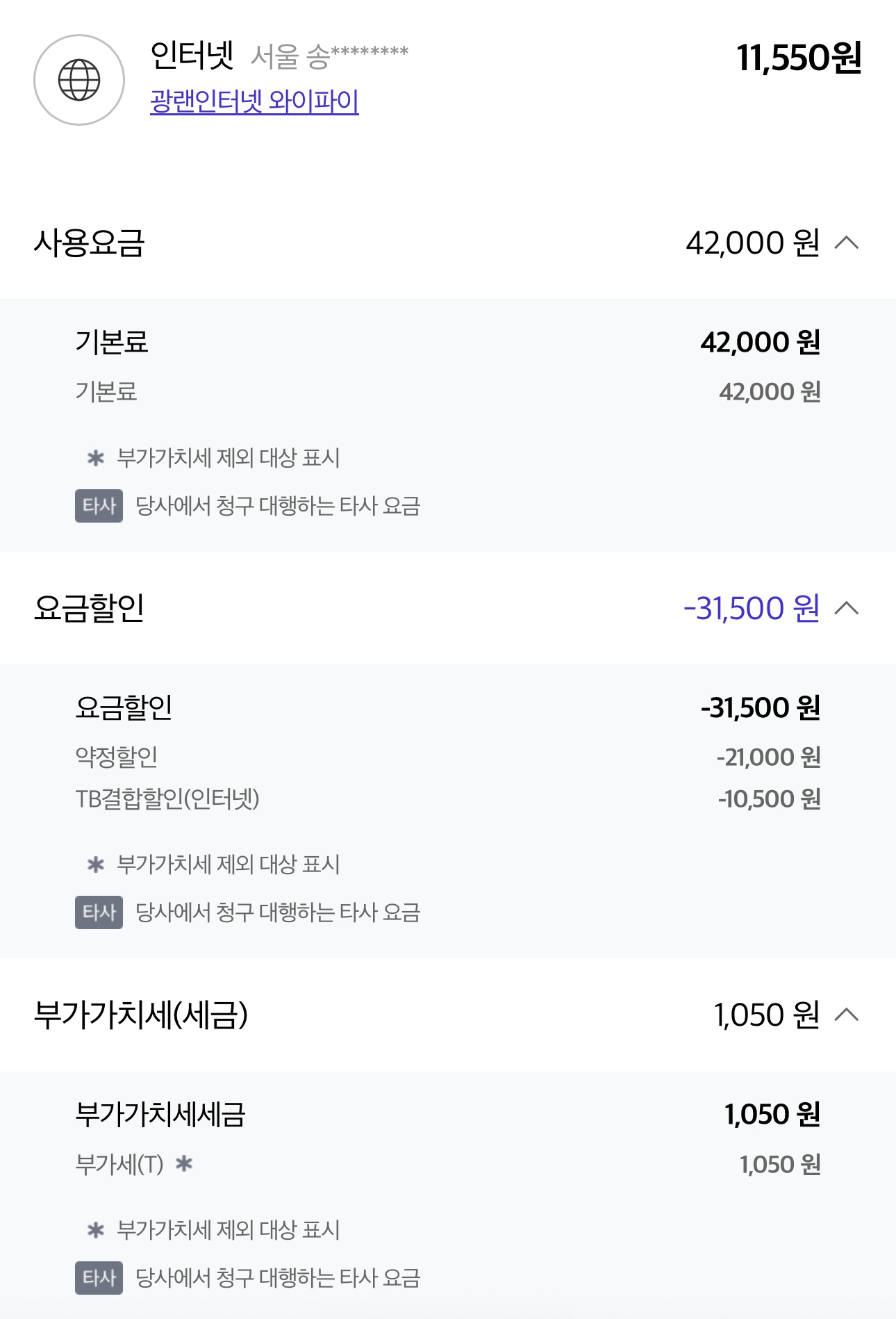Click the 11,550원 total bill amount
896x1319 pixels.
799,58
